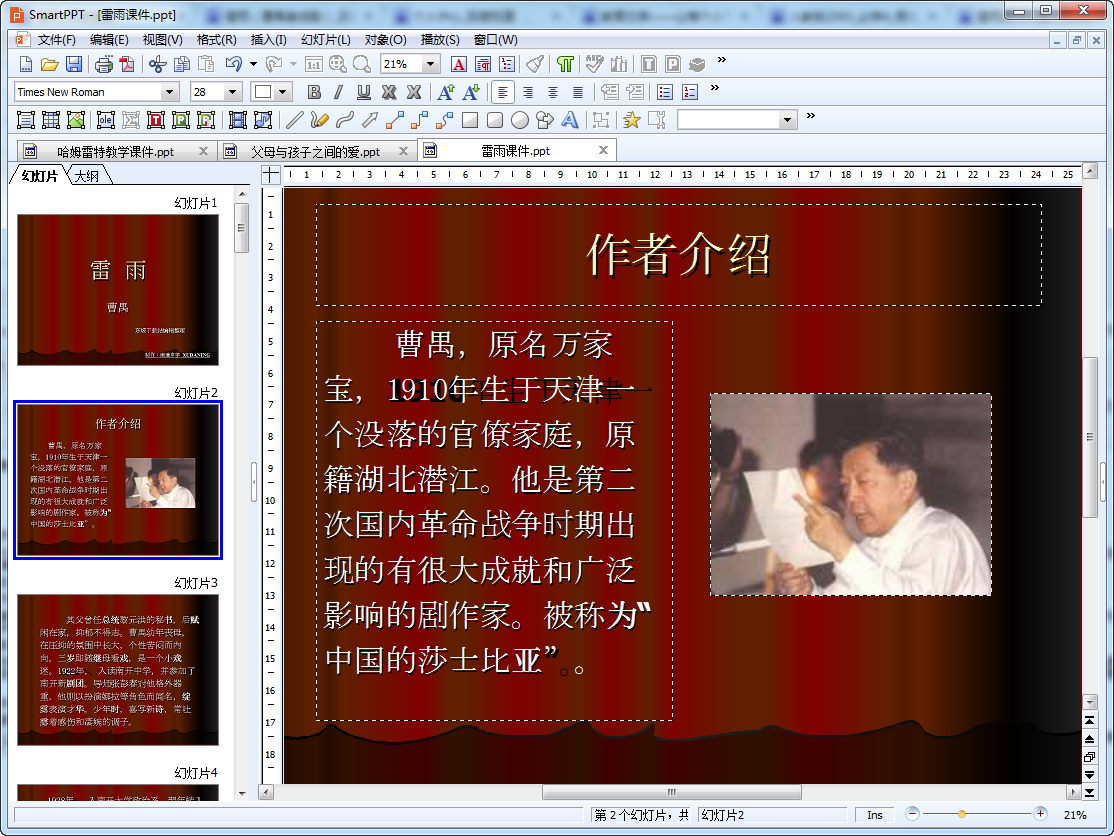Toggle underline formatting
The image size is (1114, 836).
click(364, 92)
